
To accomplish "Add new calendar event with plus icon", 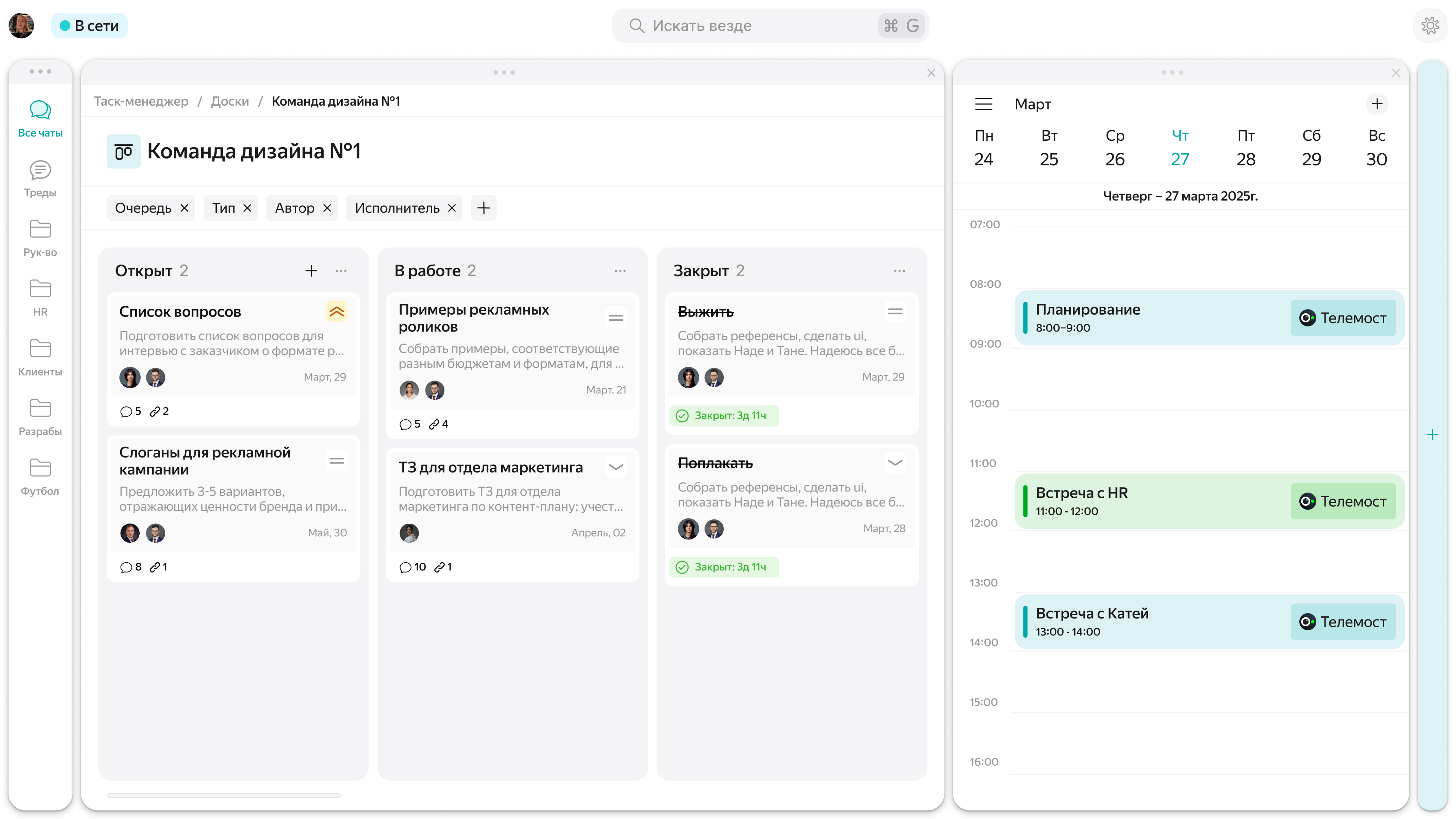I will tap(1377, 104).
